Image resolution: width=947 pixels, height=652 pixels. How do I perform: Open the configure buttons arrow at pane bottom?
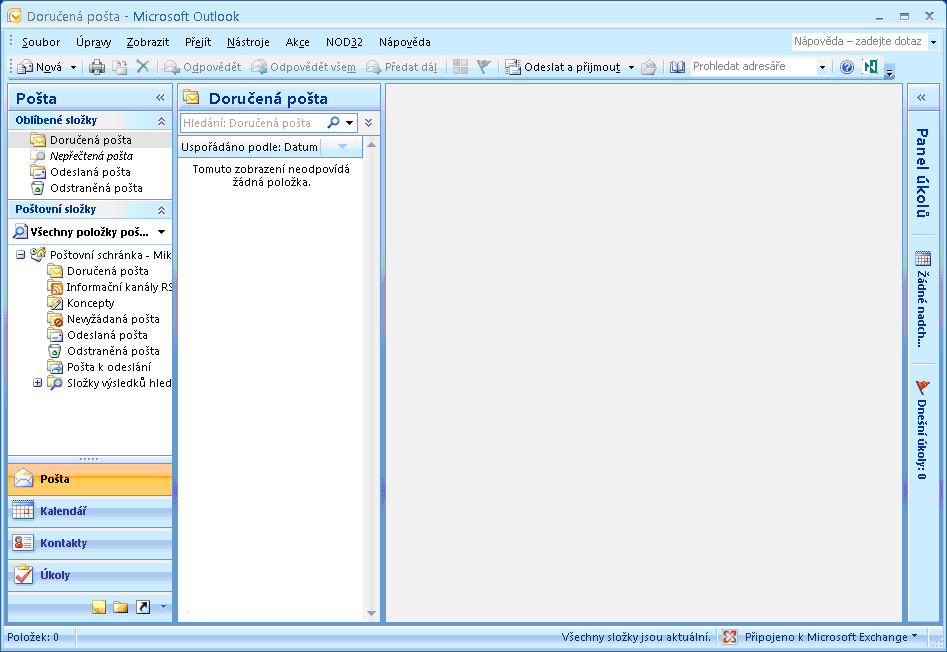pyautogui.click(x=163, y=607)
